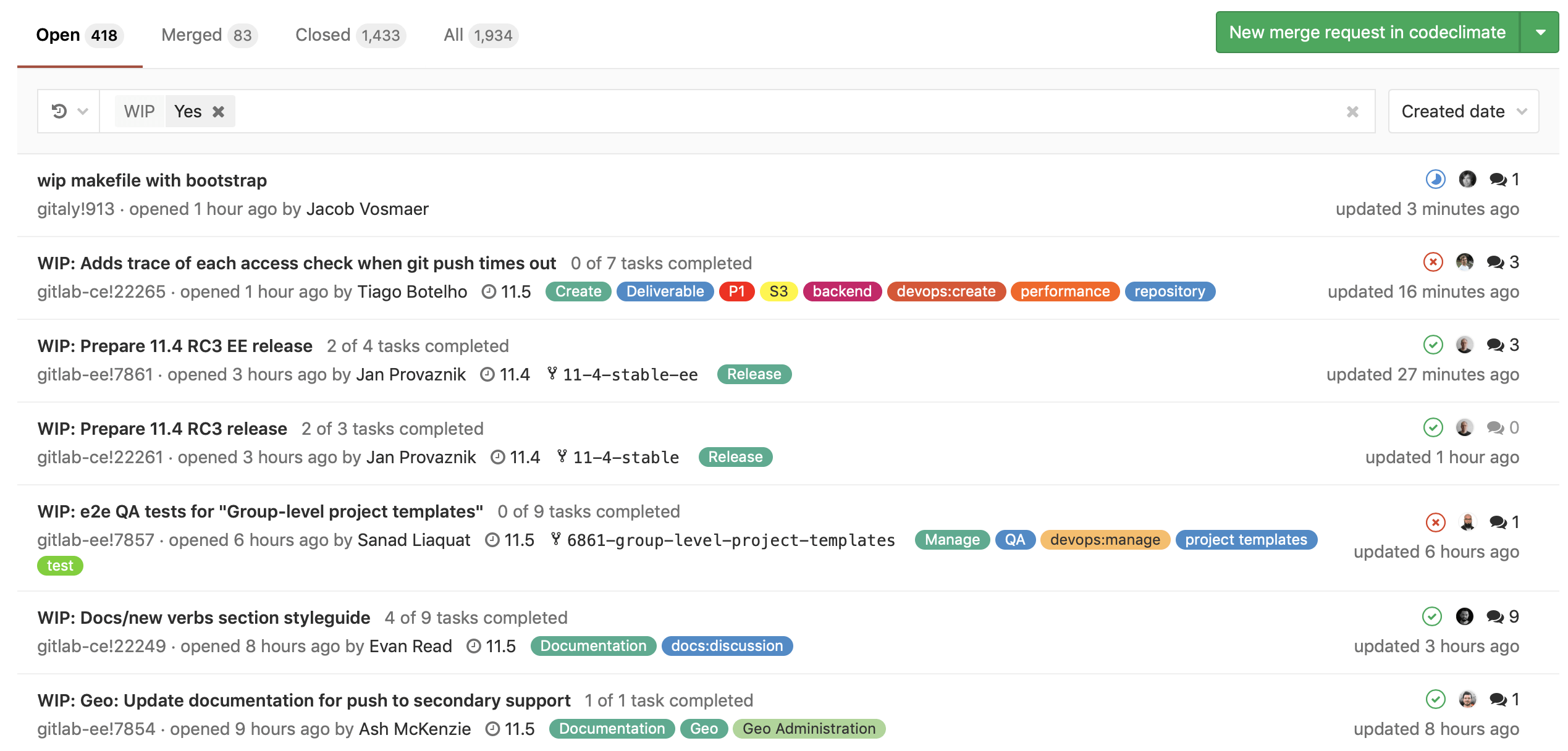Click the WIP filter remove X toggle
Screen dimensions: 1568x751
(x=220, y=111)
